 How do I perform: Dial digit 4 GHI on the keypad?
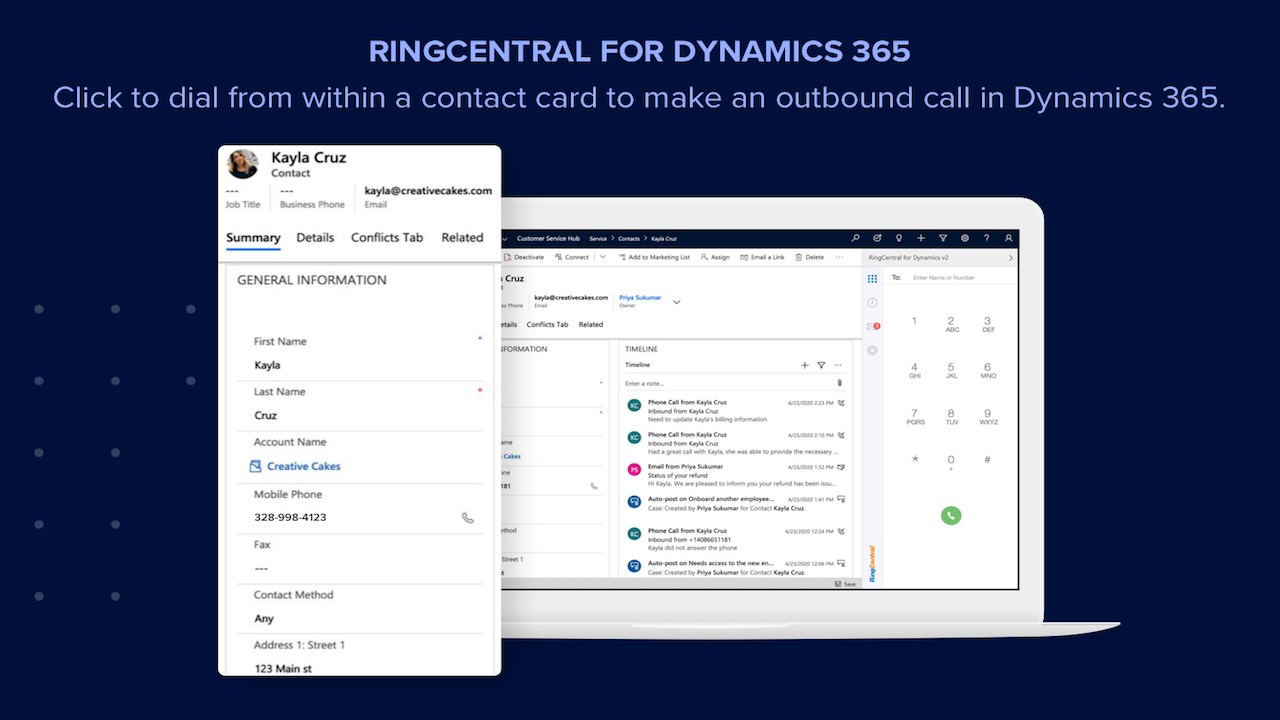[914, 370]
